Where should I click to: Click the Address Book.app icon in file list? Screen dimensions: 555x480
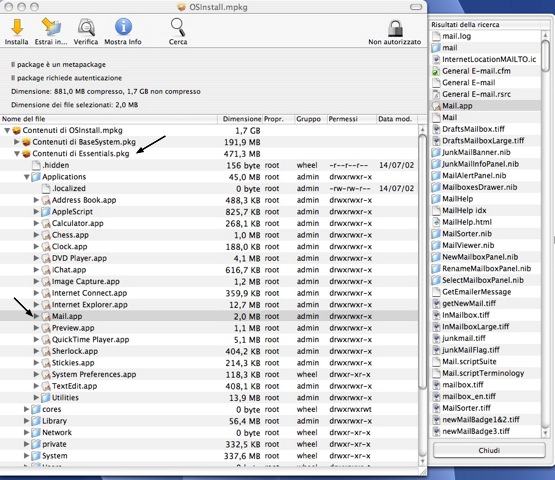click(46, 200)
